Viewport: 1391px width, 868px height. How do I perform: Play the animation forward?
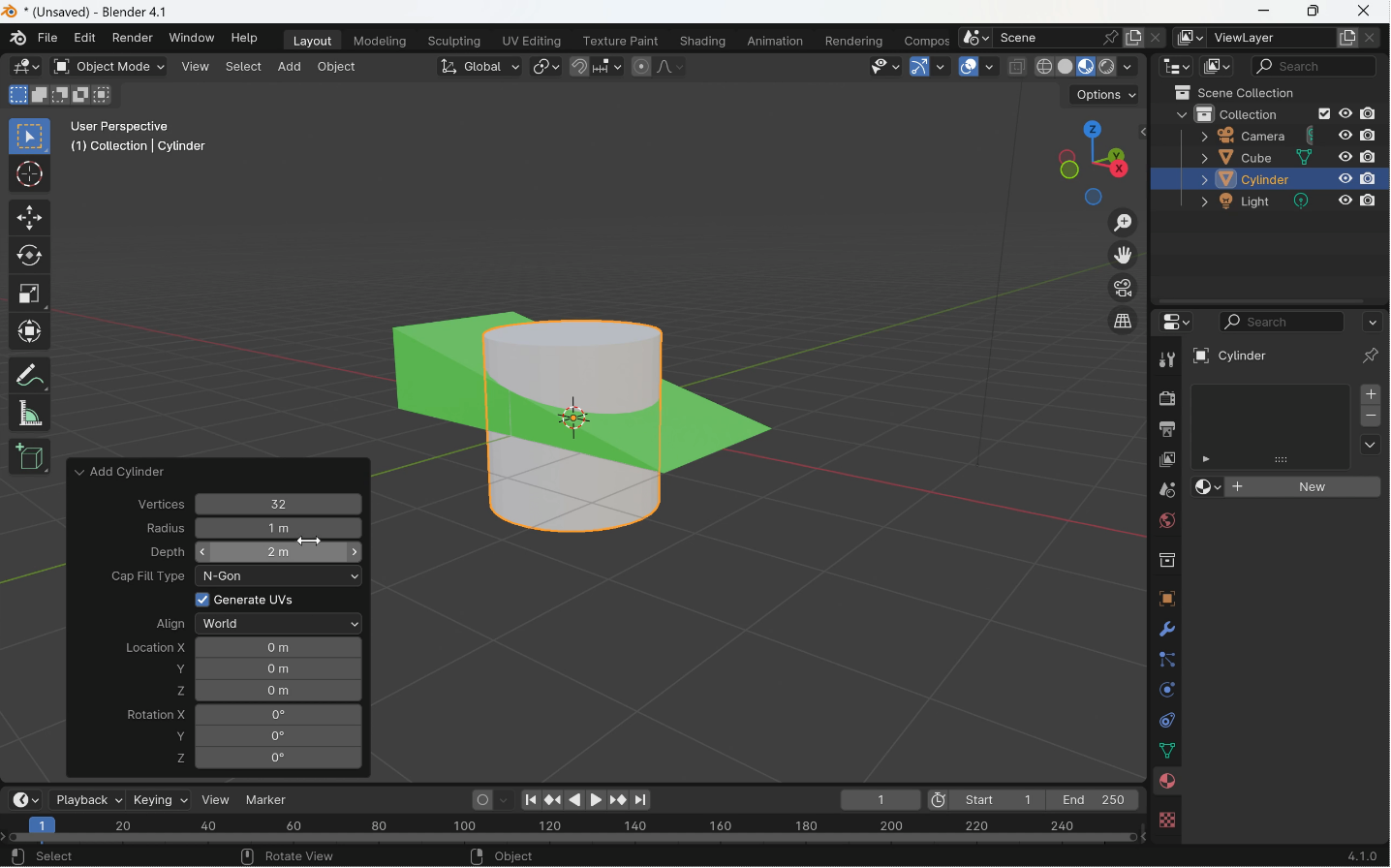[597, 800]
